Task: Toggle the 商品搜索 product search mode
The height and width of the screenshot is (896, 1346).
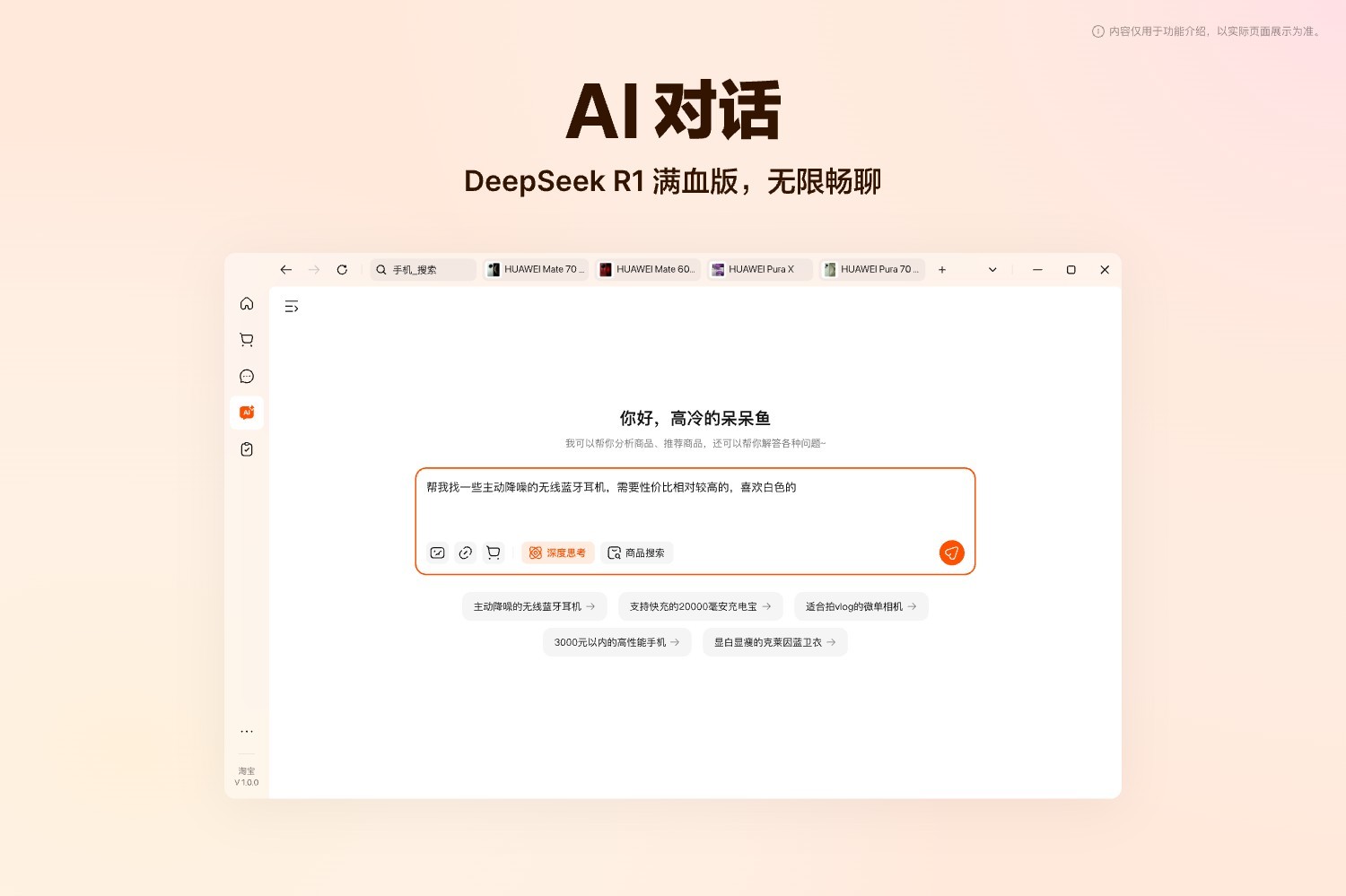Action: (637, 553)
